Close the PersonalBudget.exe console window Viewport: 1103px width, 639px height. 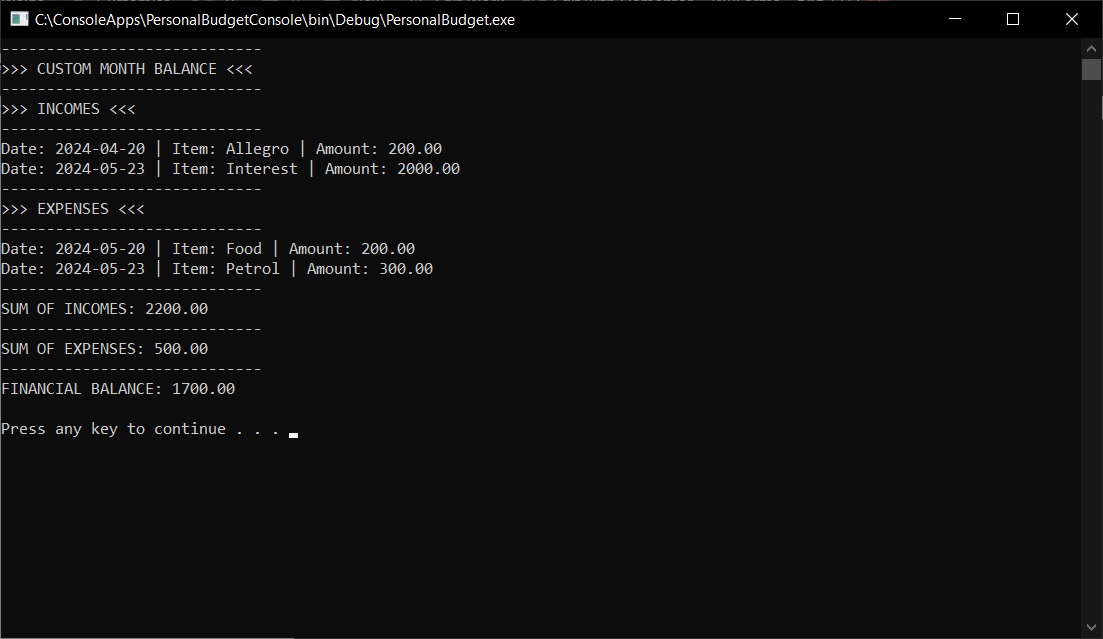pyautogui.click(x=1071, y=19)
